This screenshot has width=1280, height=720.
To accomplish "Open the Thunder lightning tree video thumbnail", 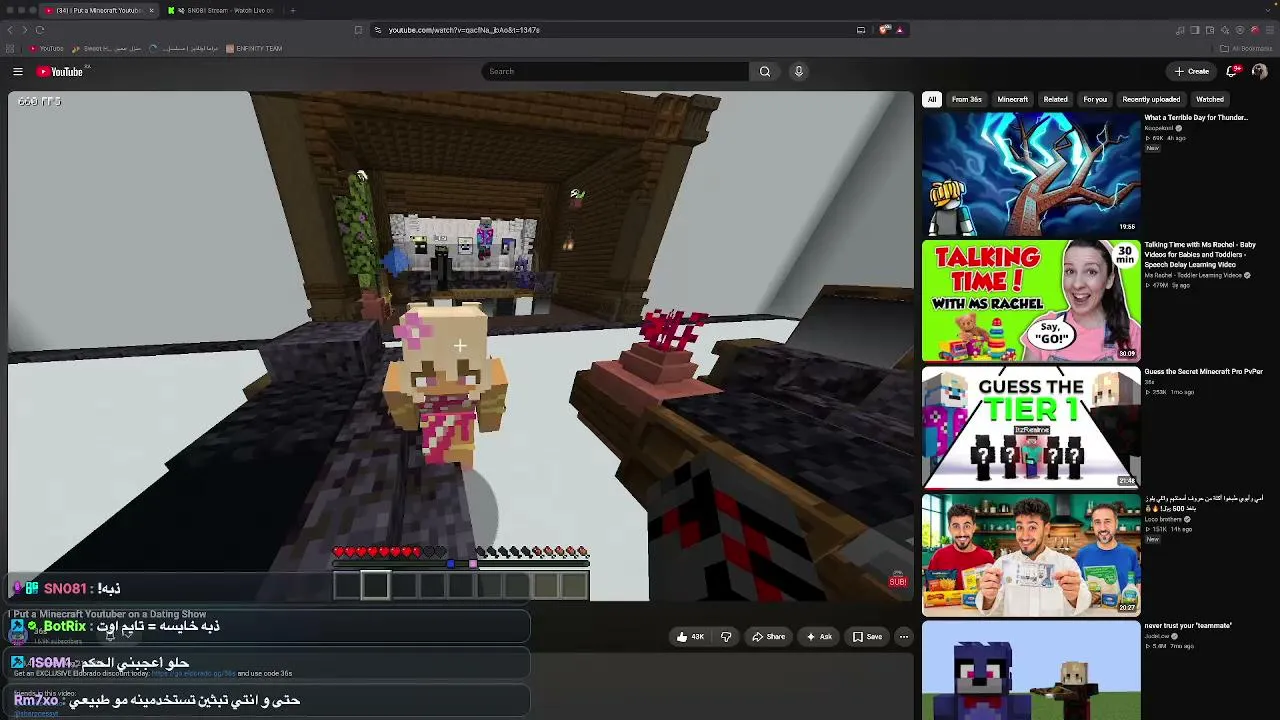I will click(x=1031, y=173).
